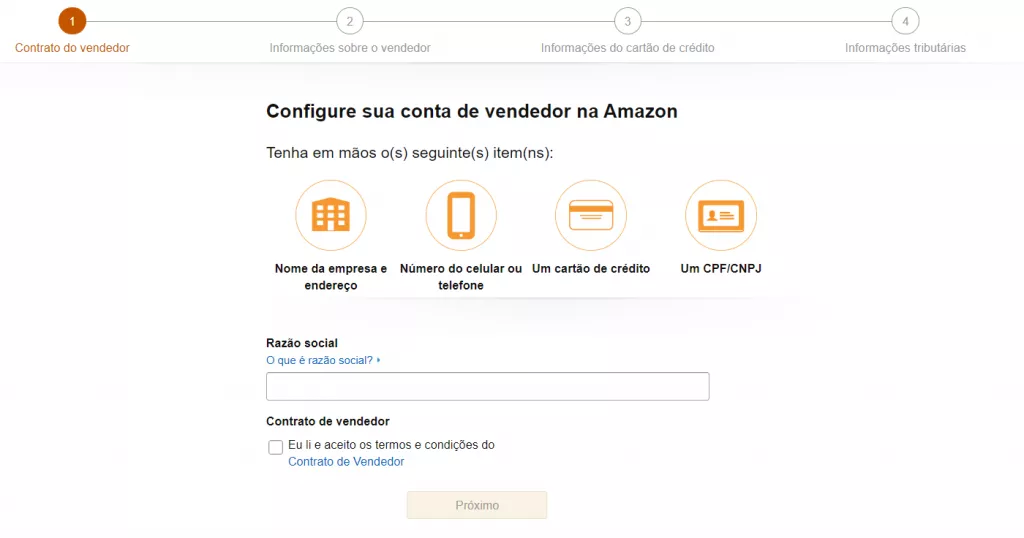The width and height of the screenshot is (1024, 538).
Task: Select step 2 circle in progress bar
Action: (x=350, y=21)
